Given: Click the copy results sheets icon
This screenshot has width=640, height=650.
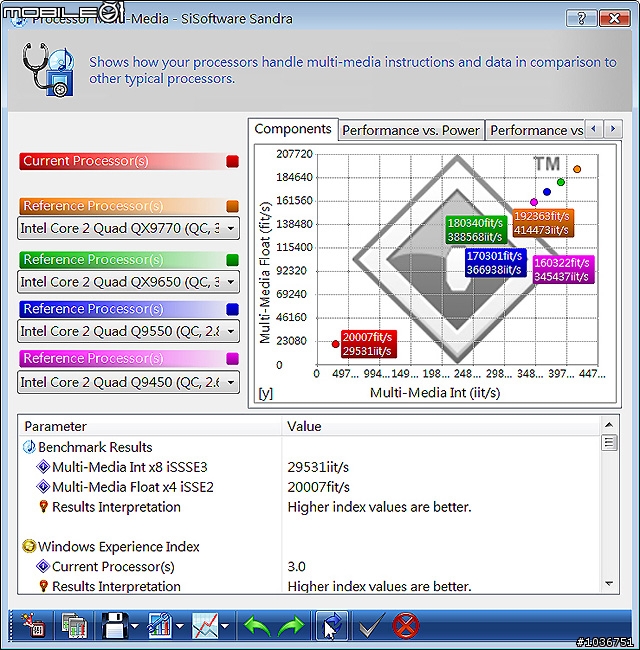Looking at the screenshot, I should pos(74,625).
